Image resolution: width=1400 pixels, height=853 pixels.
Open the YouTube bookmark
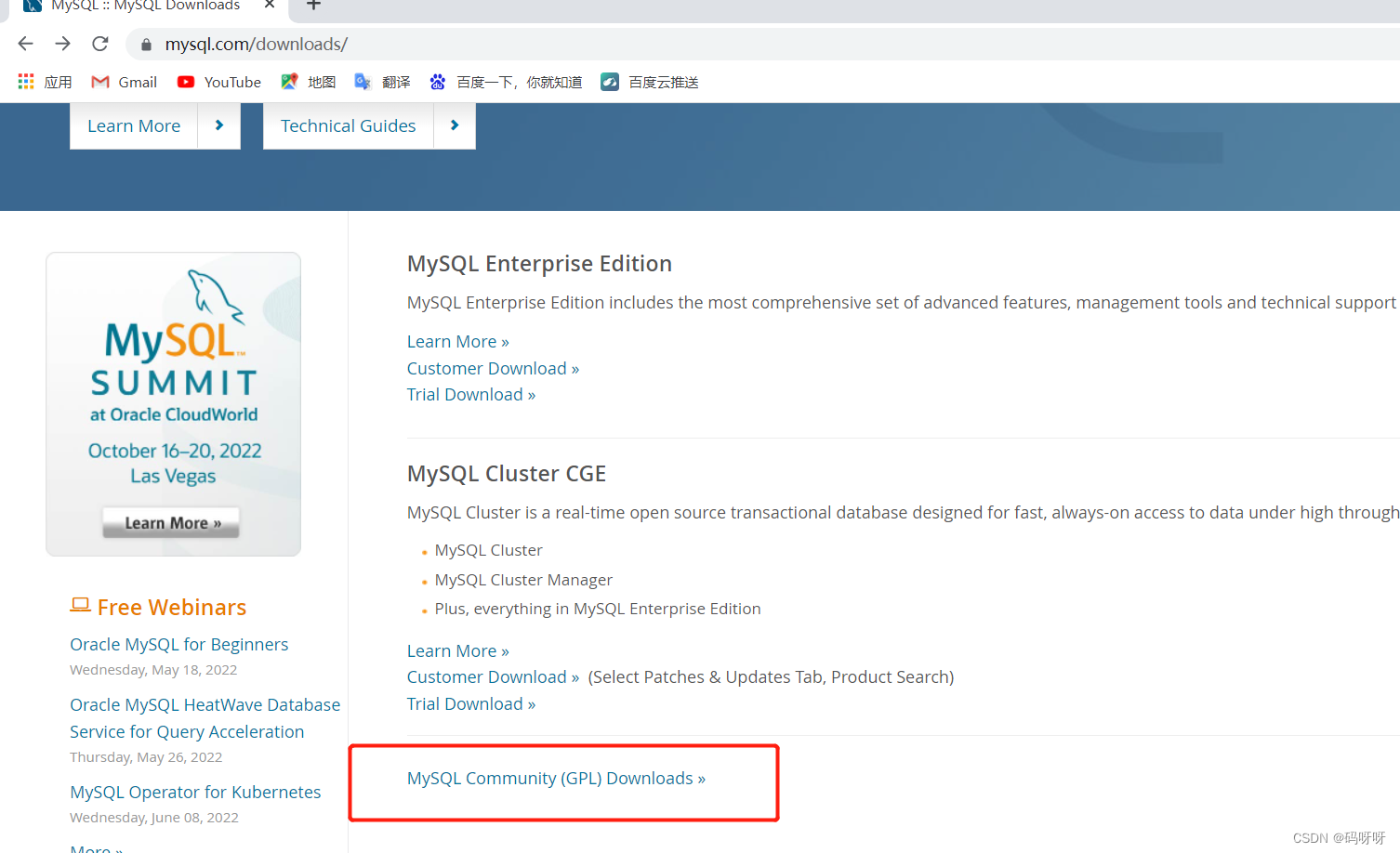(219, 82)
